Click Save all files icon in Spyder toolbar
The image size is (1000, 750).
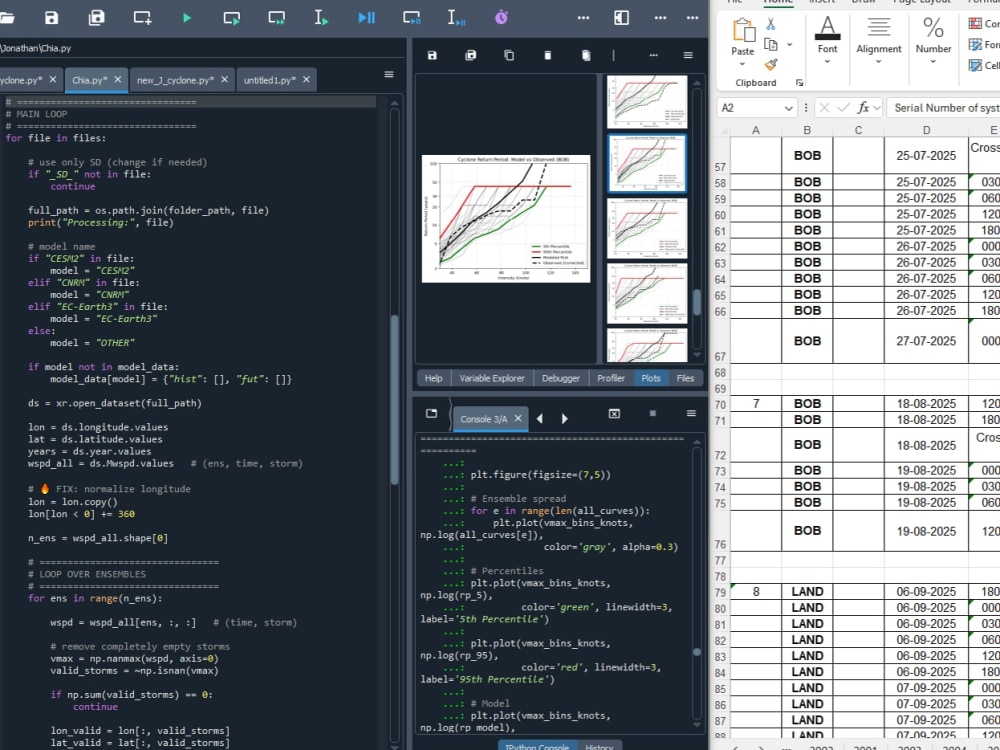click(x=96, y=18)
